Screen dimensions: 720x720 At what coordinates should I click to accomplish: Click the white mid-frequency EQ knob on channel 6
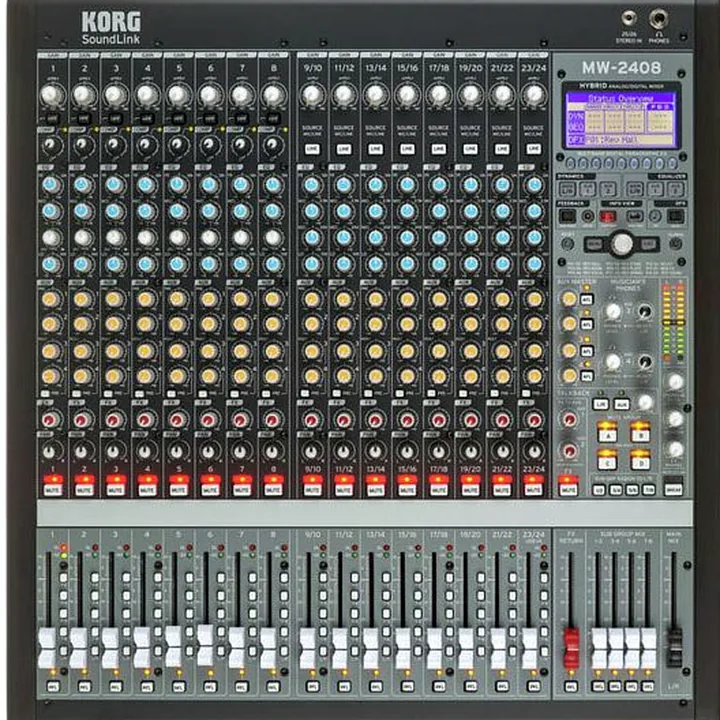tap(209, 237)
